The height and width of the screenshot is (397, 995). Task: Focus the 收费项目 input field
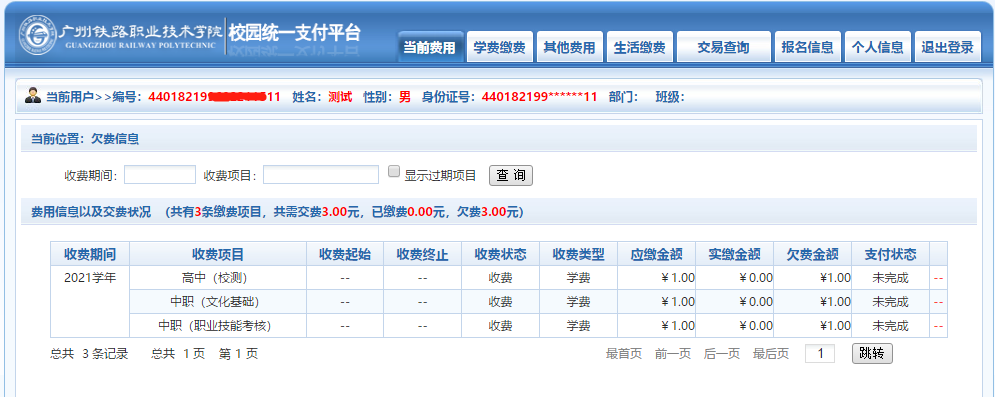[x=321, y=175]
